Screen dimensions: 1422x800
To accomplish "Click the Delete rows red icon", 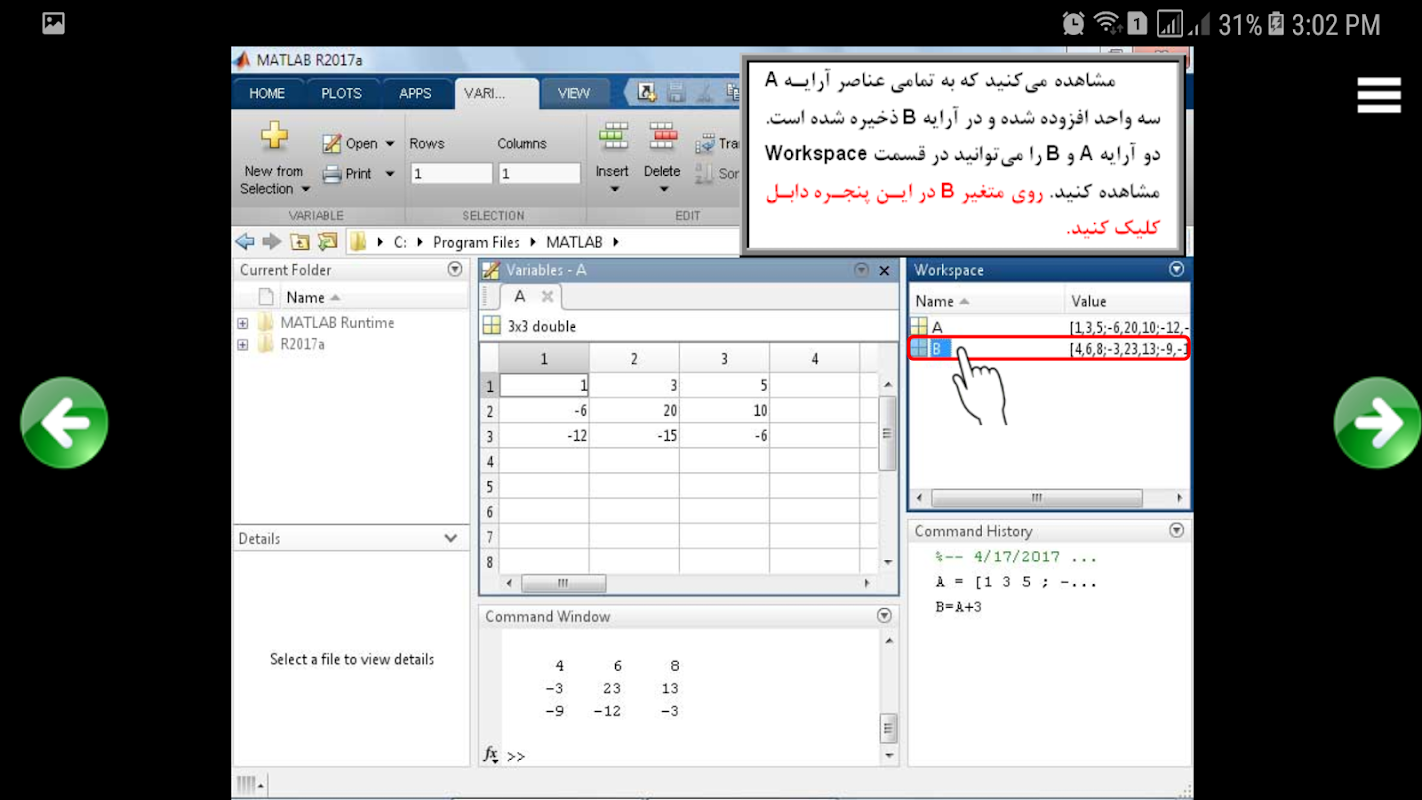I will pyautogui.click(x=662, y=137).
